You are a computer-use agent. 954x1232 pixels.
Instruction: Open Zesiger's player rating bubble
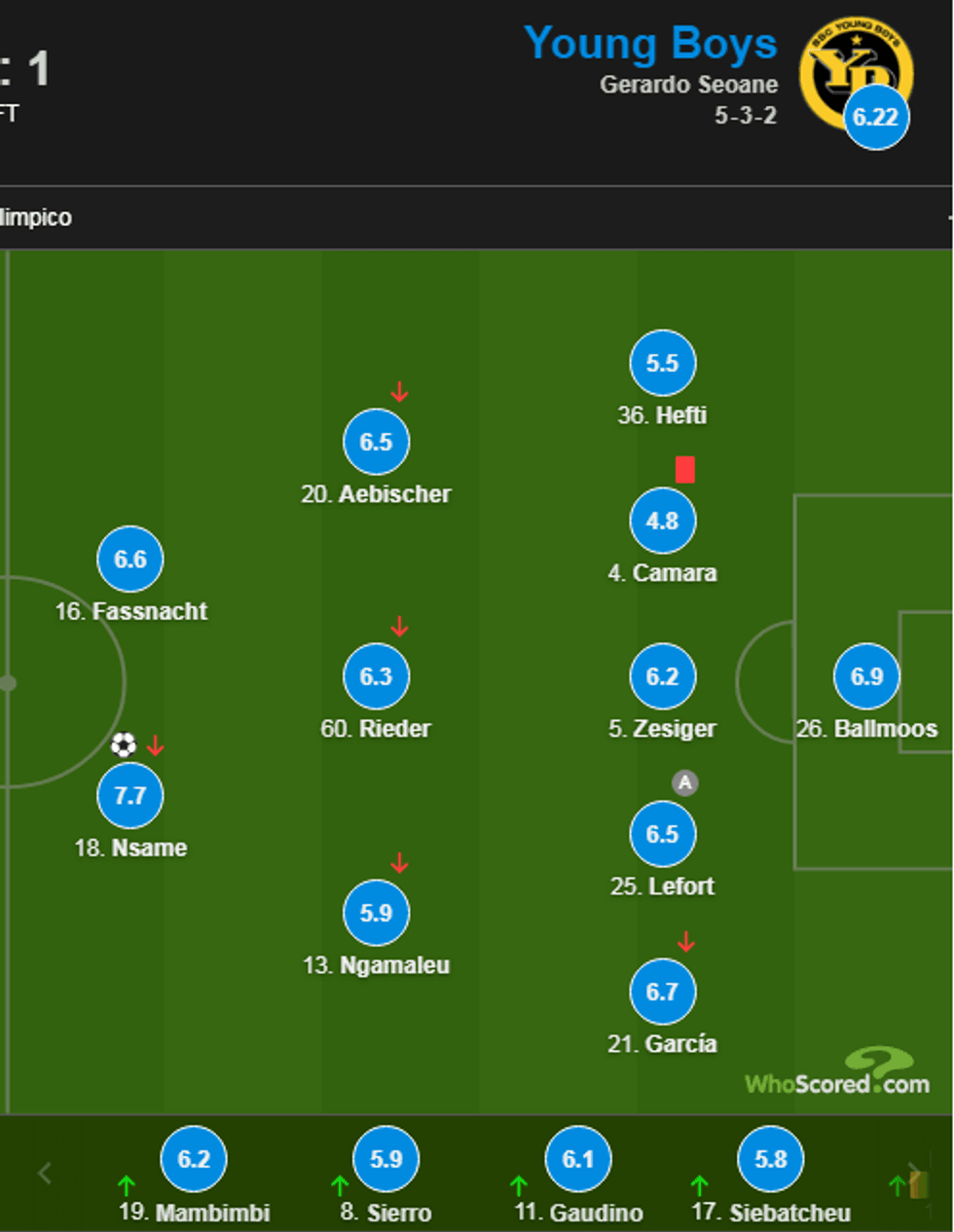(x=662, y=676)
